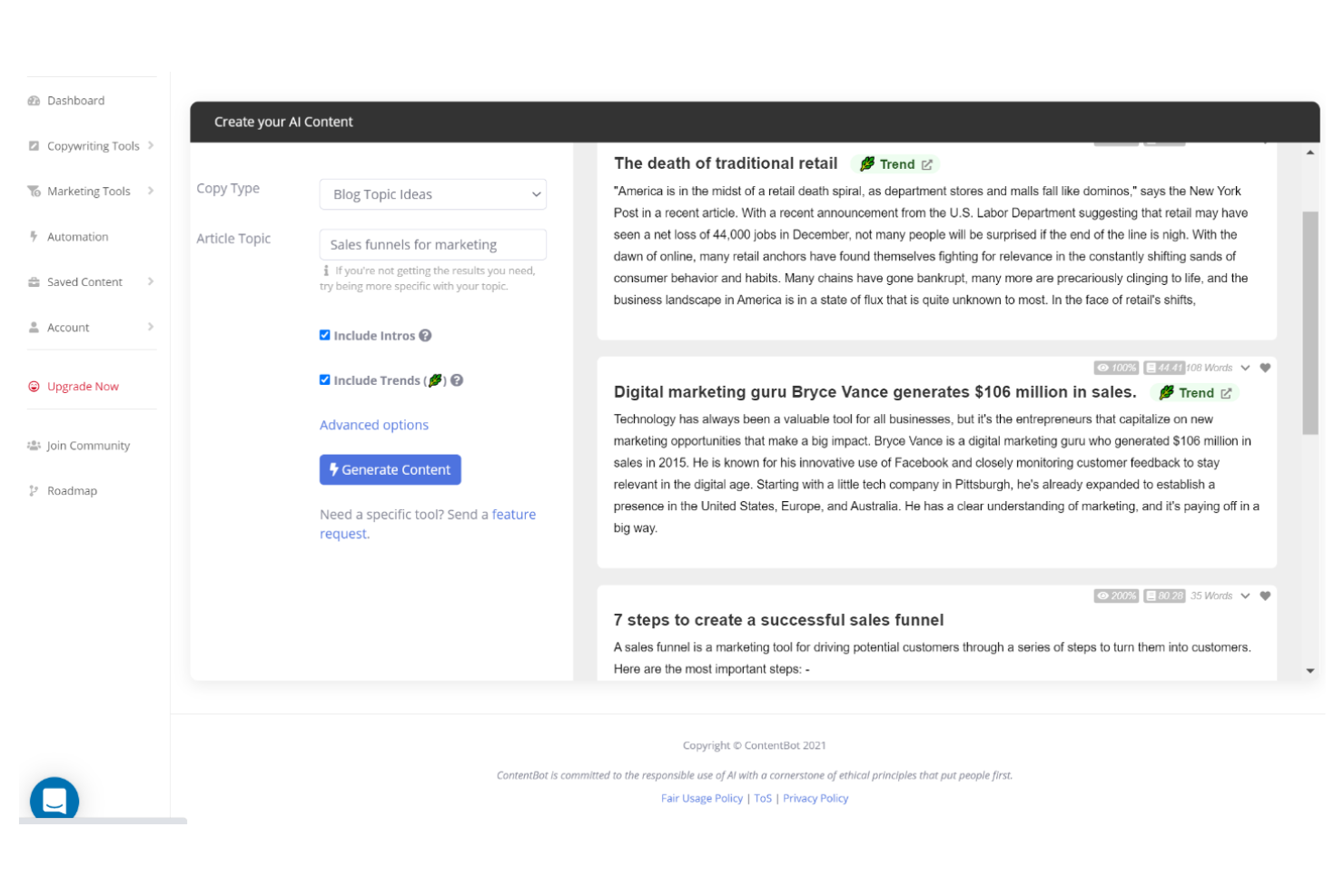Disable the Include Trends checkbox

[x=324, y=379]
